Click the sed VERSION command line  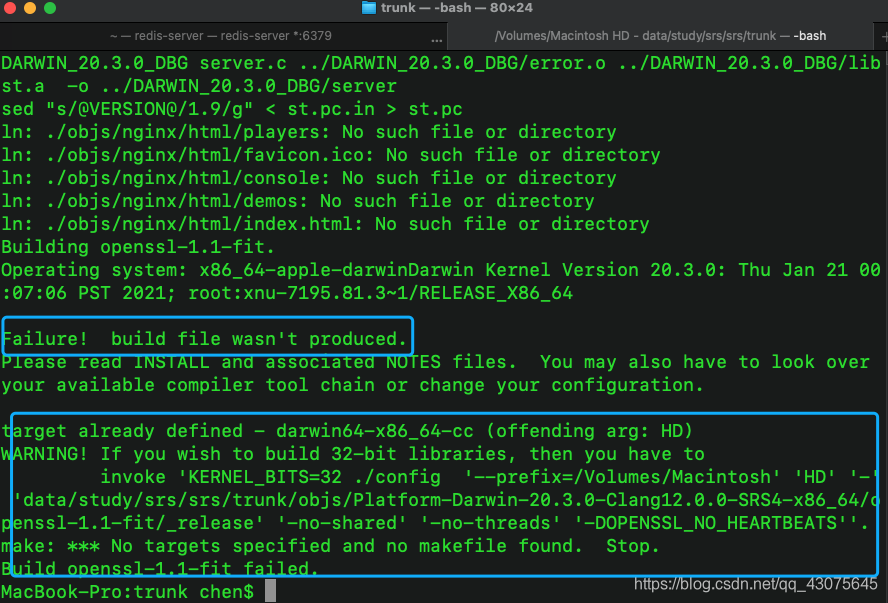[x=232, y=109]
